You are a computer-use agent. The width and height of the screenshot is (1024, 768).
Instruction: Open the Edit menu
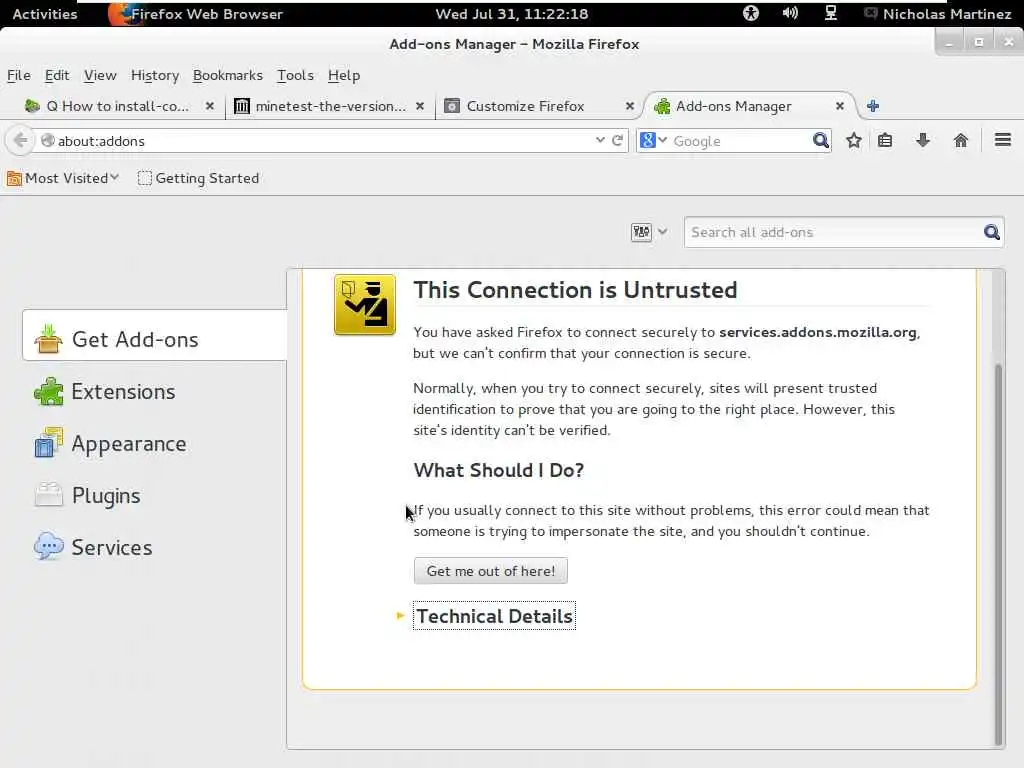click(57, 75)
